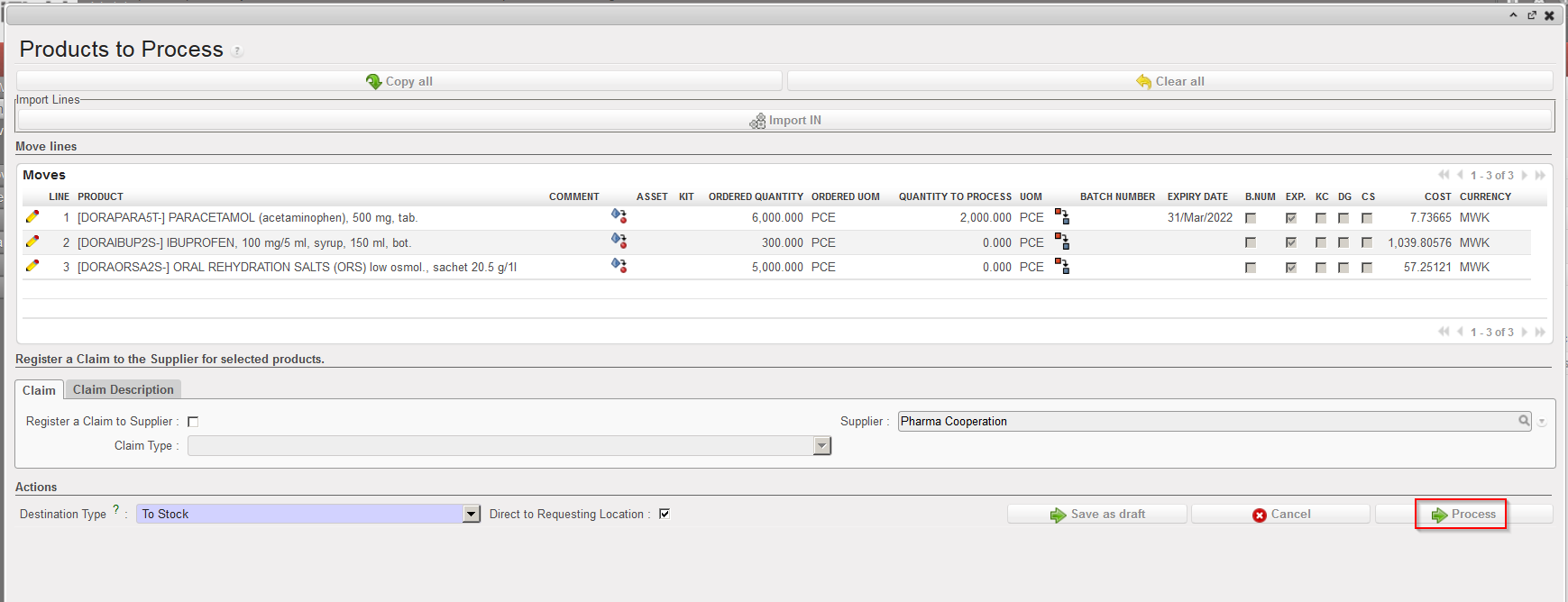Go to first page in bottom pager
Image resolution: width=1568 pixels, height=602 pixels.
point(1444,332)
